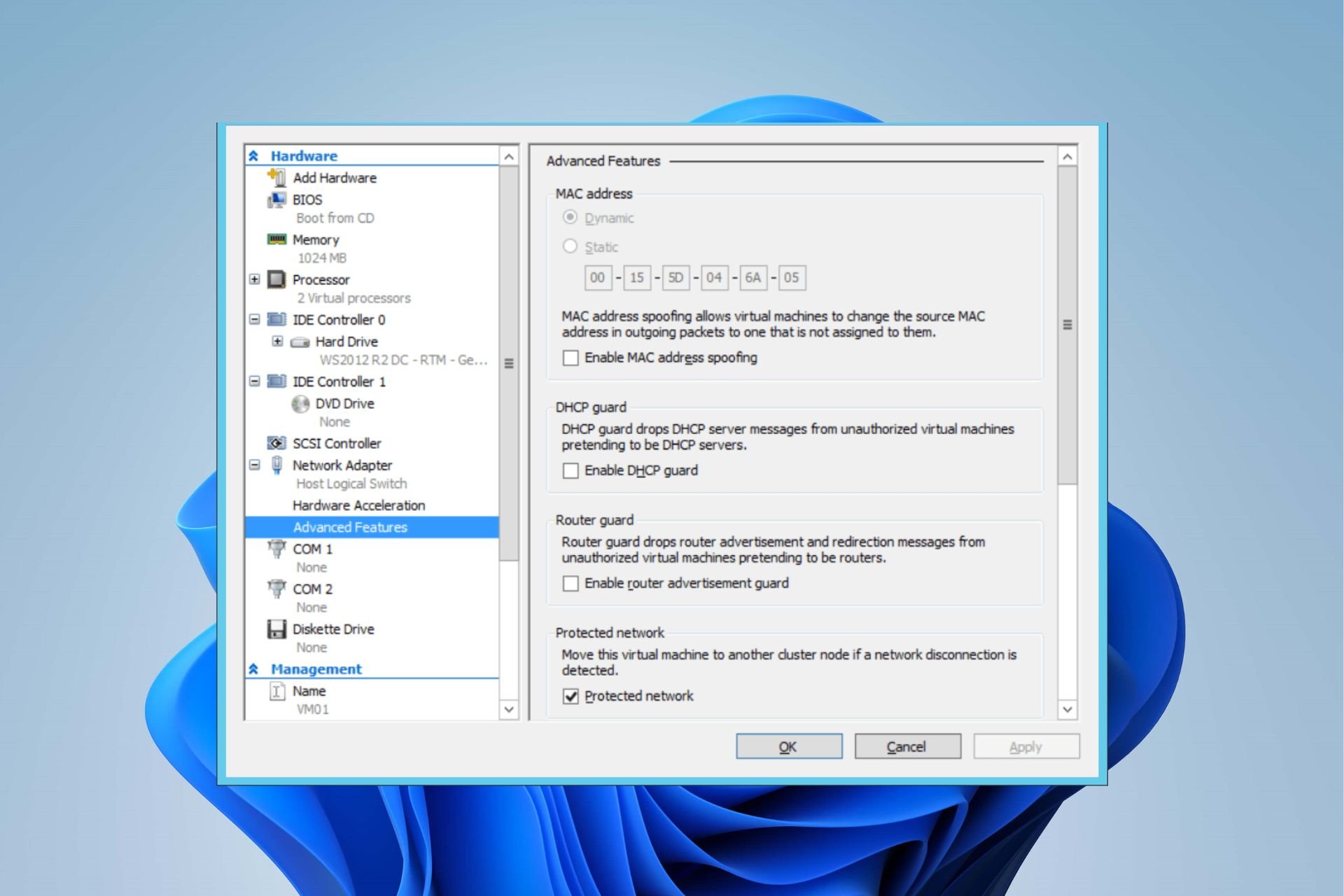
Task: Expand the Hard Drive node
Action: (277, 341)
